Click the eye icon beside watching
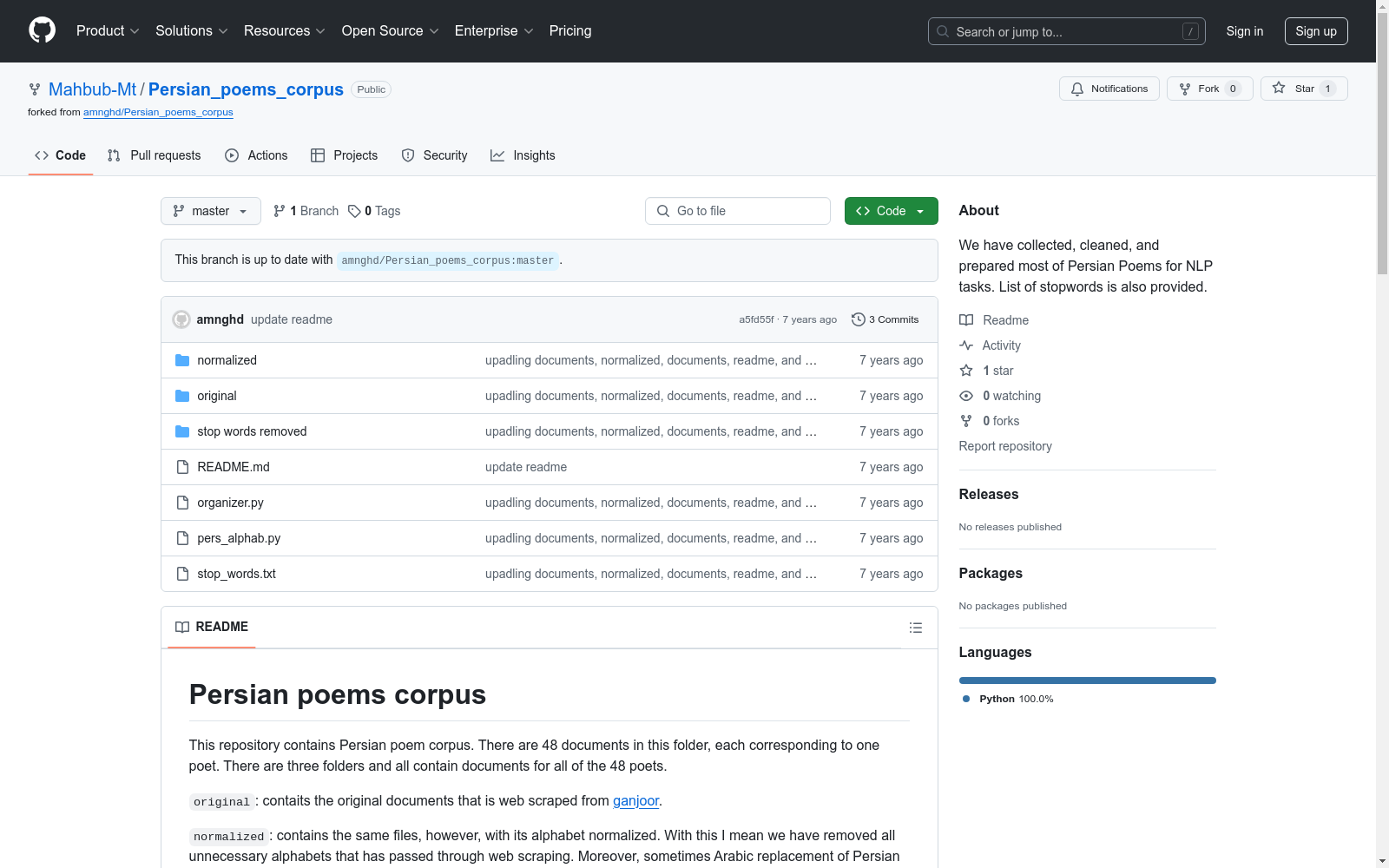This screenshot has width=1389, height=868. (966, 396)
